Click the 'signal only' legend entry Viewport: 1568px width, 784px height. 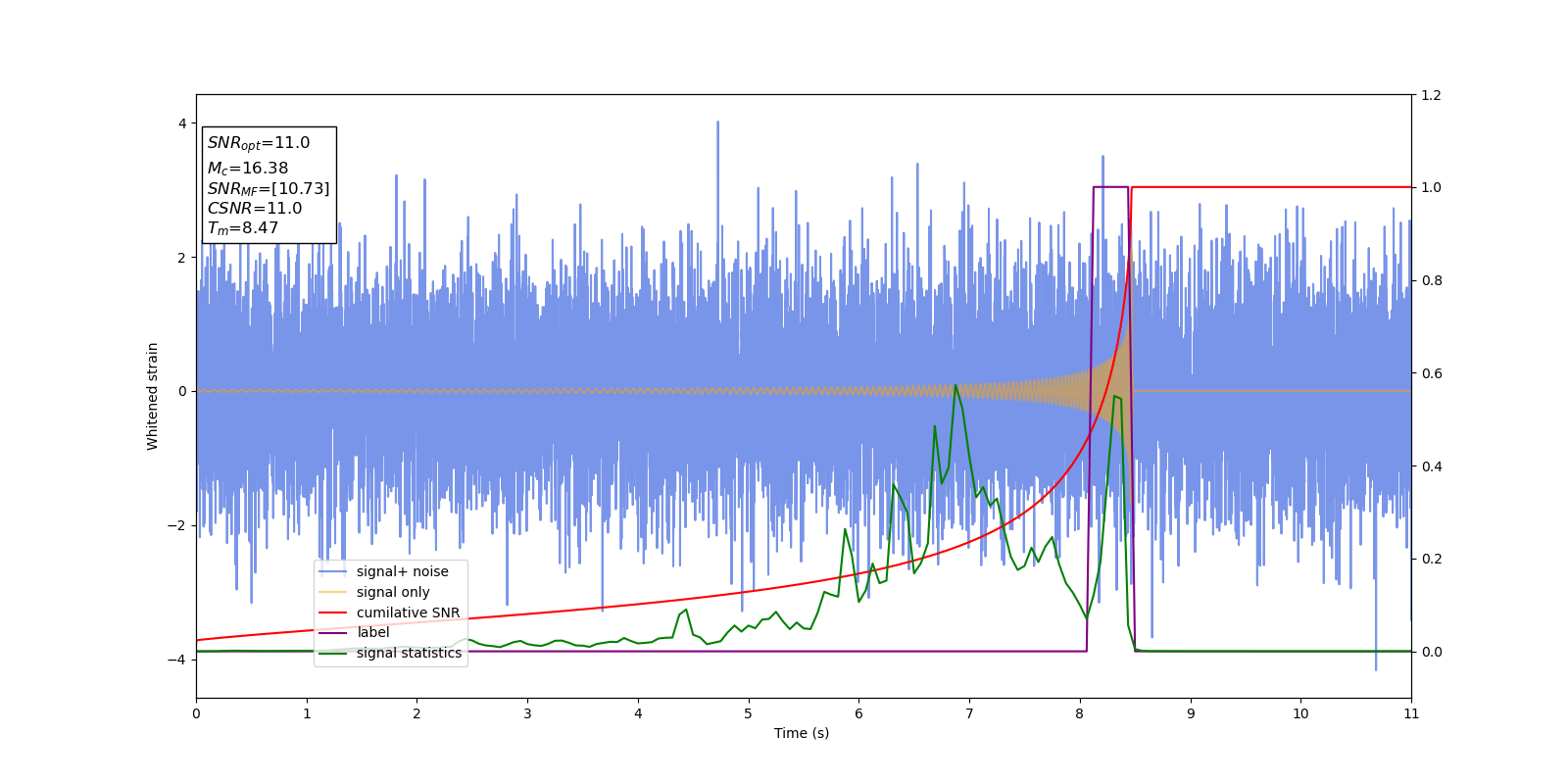392,592
